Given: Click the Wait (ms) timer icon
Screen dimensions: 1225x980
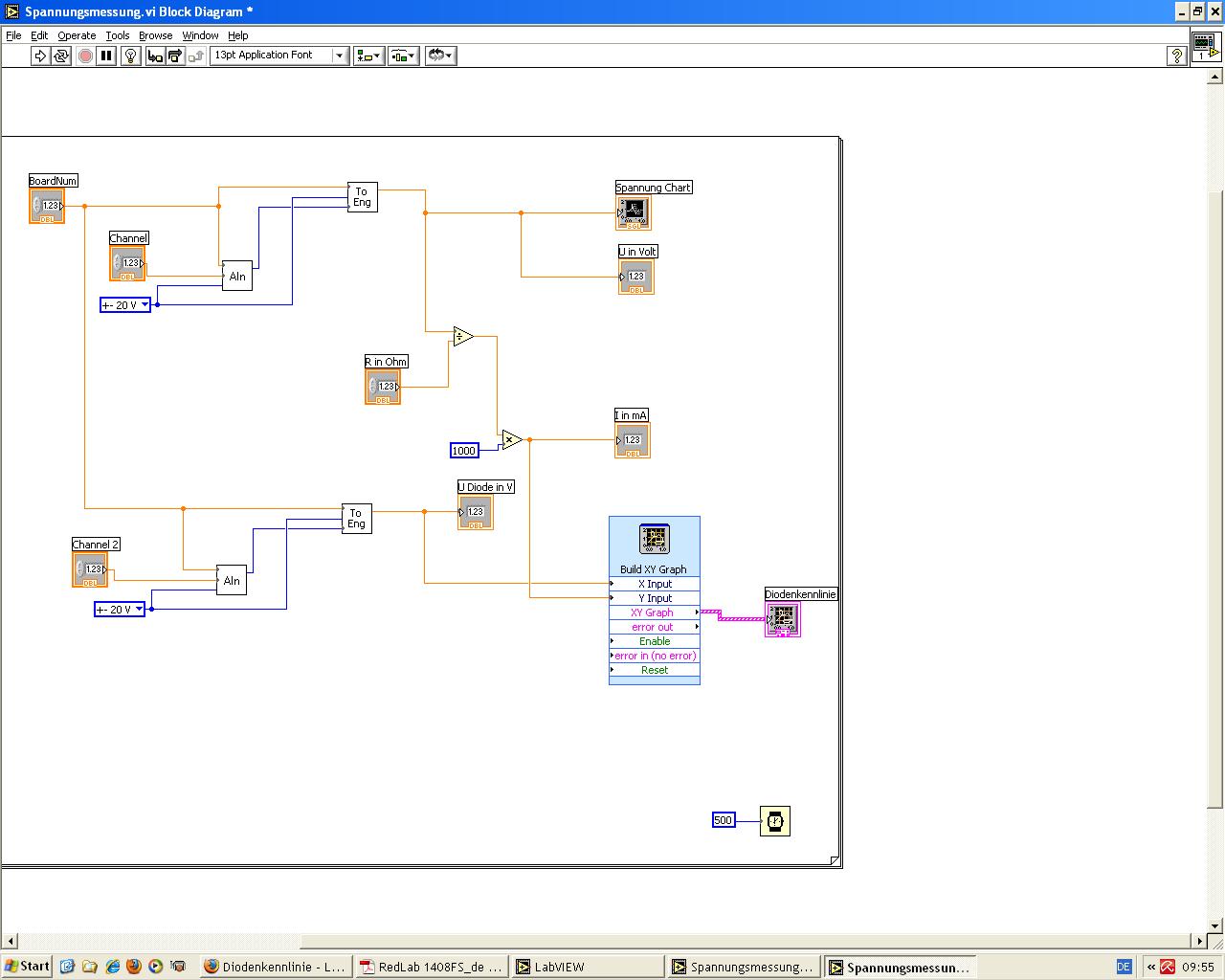Looking at the screenshot, I should click(775, 820).
